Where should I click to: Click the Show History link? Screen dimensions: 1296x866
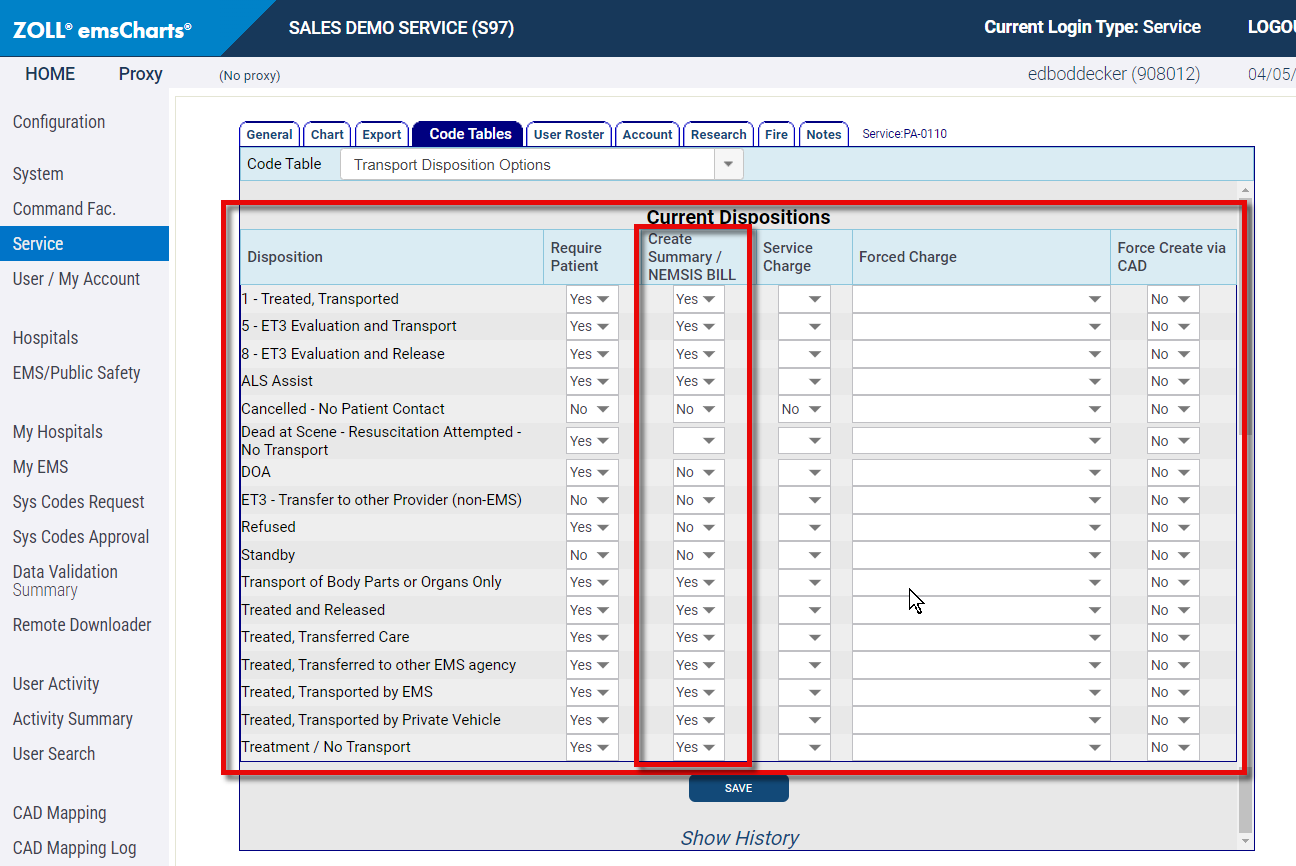coord(739,838)
